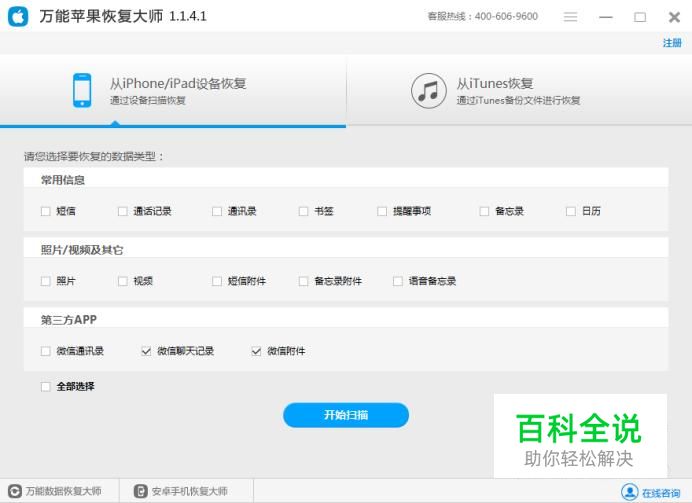Click the 注册 register link

(672, 43)
